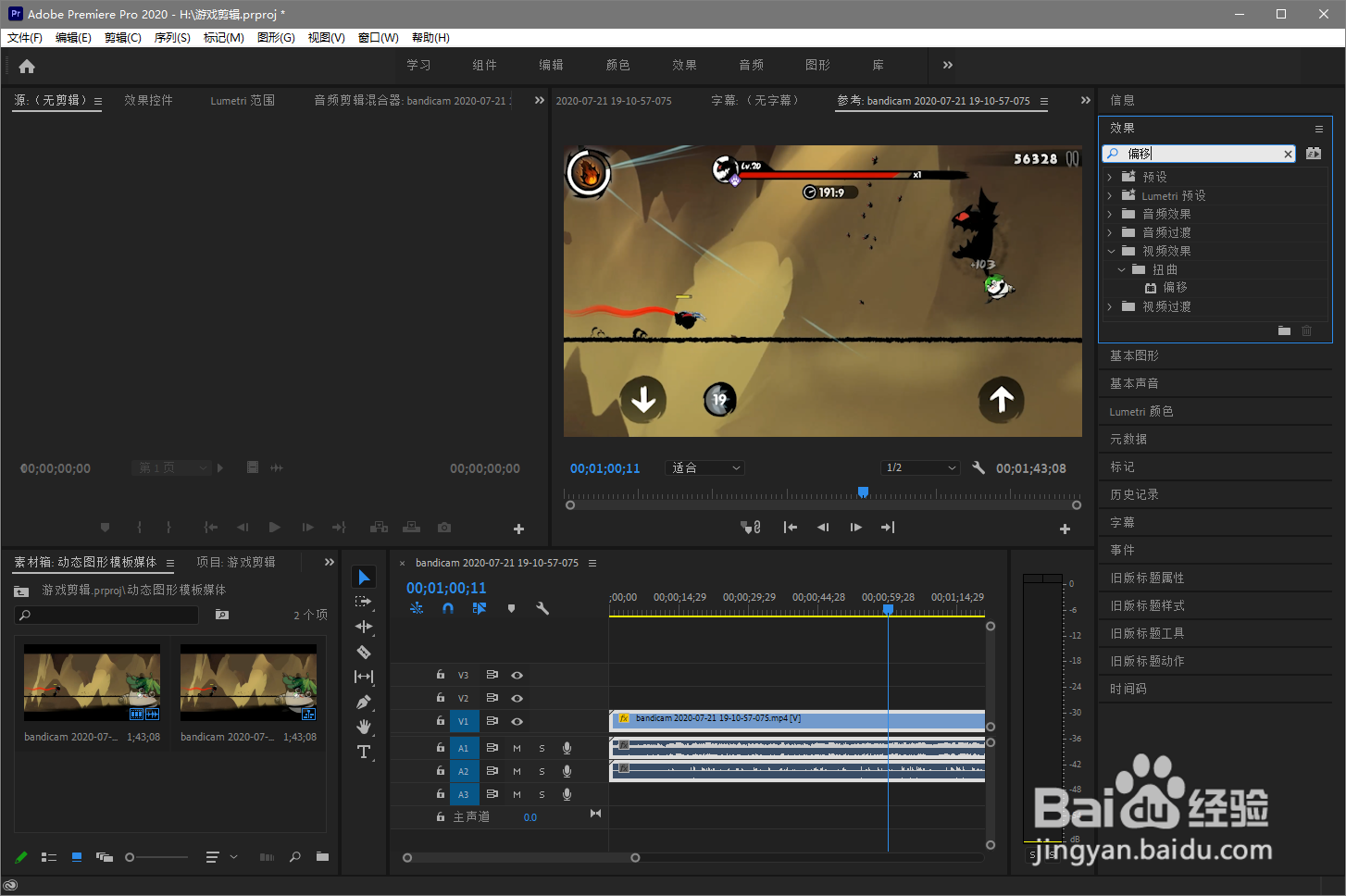Open the 1/2 playback resolution dropdown
Viewport: 1346px width, 896px height.
point(920,468)
